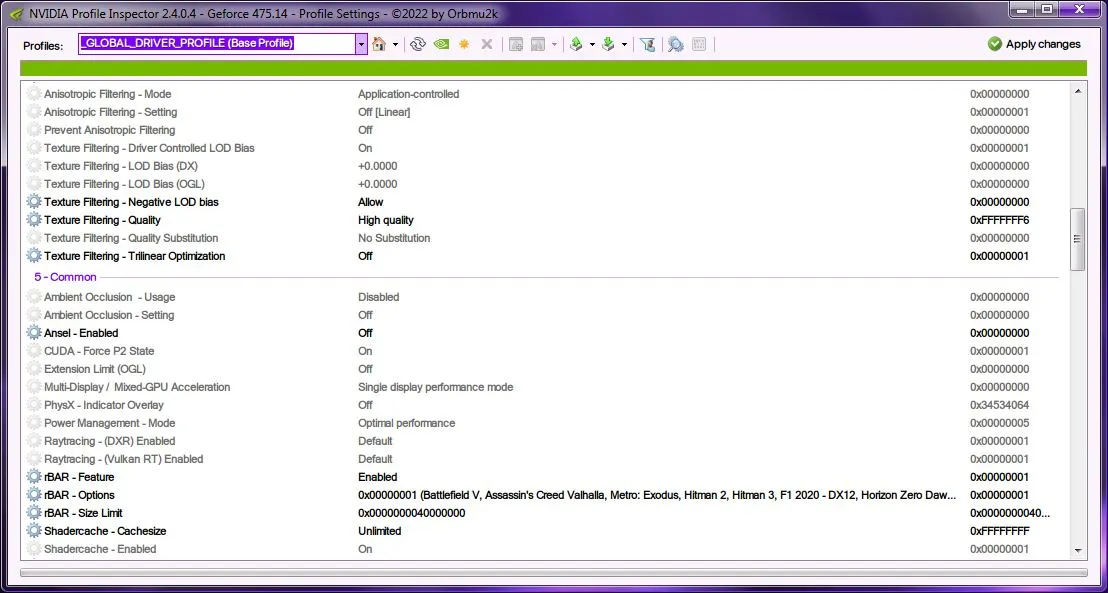Click the vertical scrollbar thumb in settings list
This screenshot has width=1108, height=593.
pos(1078,239)
